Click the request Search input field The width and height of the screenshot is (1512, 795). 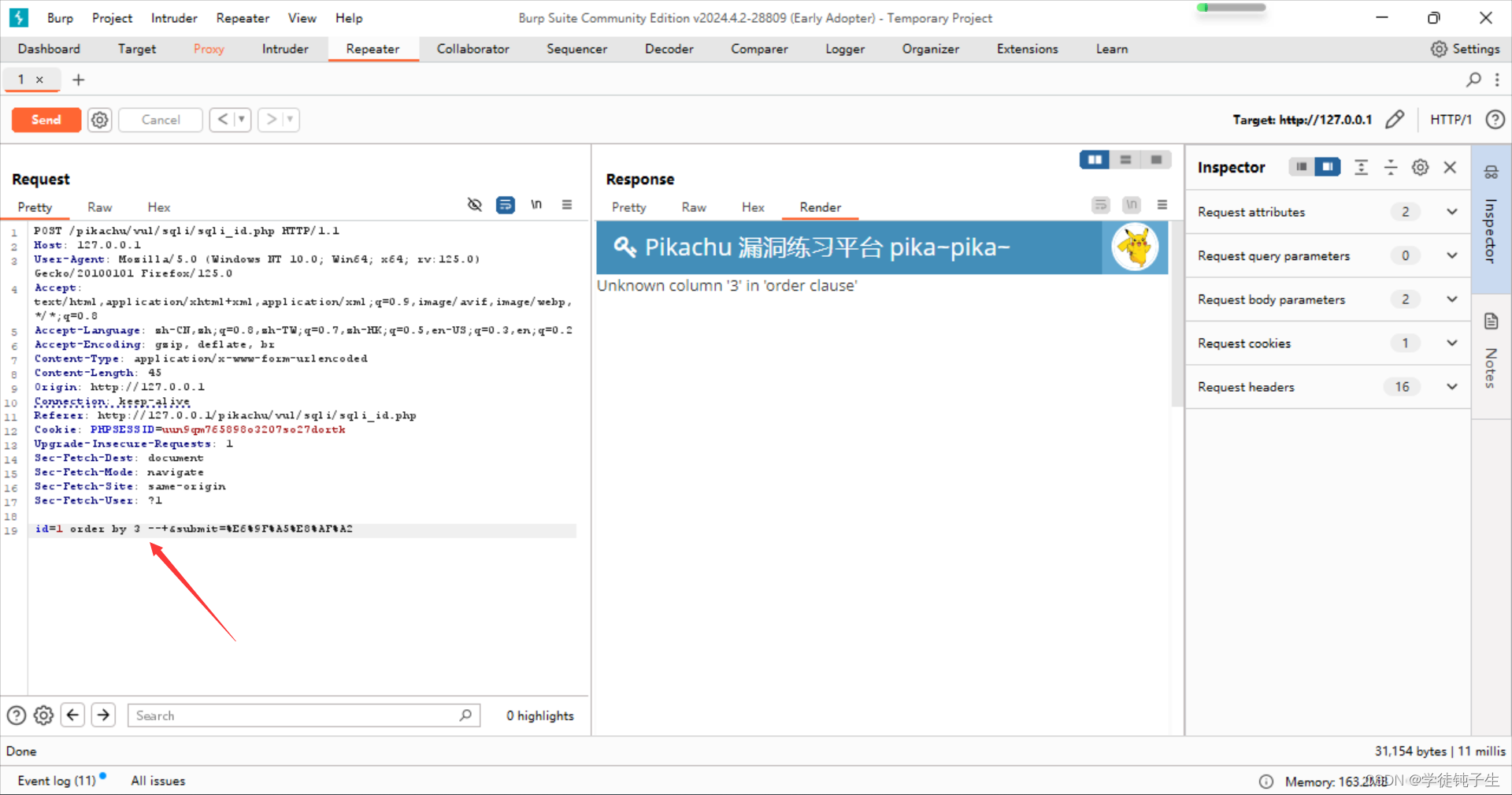click(303, 715)
